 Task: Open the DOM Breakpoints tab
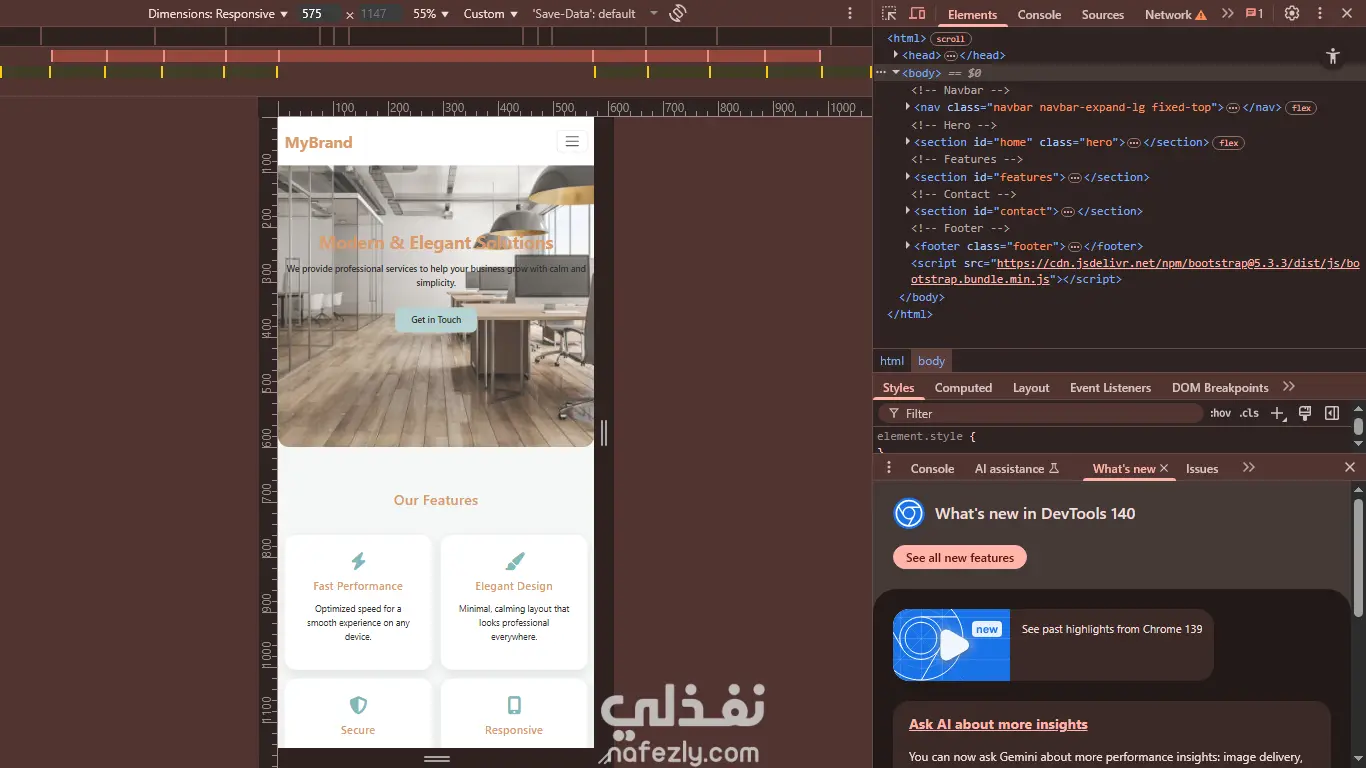point(1220,388)
